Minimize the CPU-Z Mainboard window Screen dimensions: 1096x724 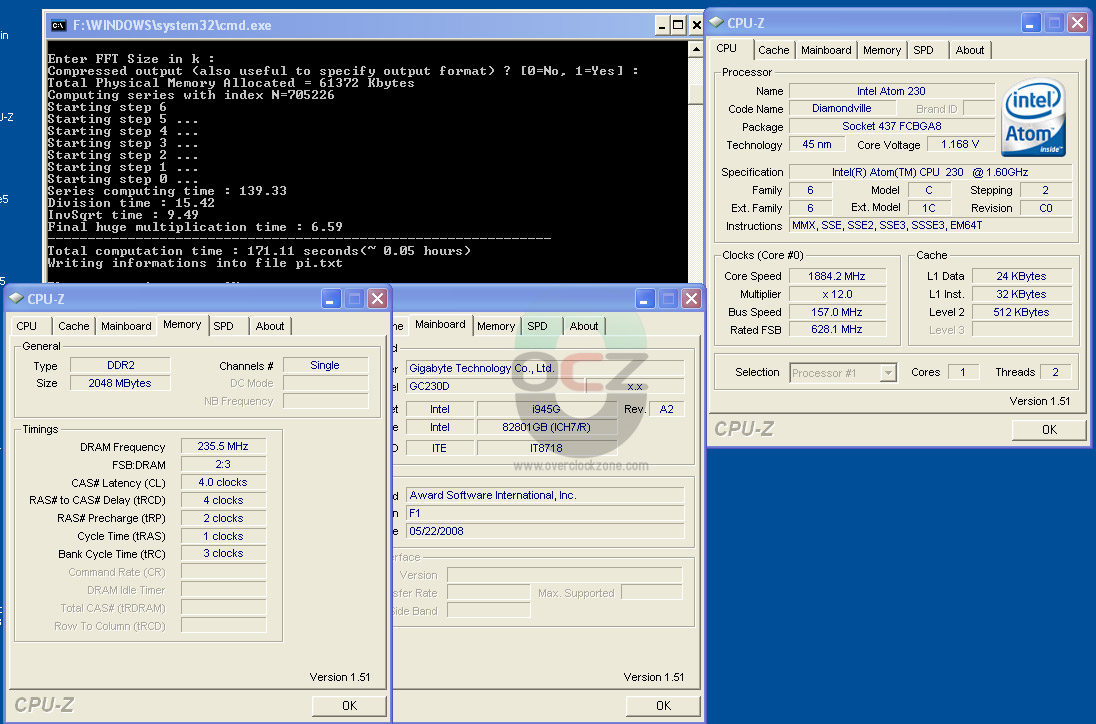(645, 299)
